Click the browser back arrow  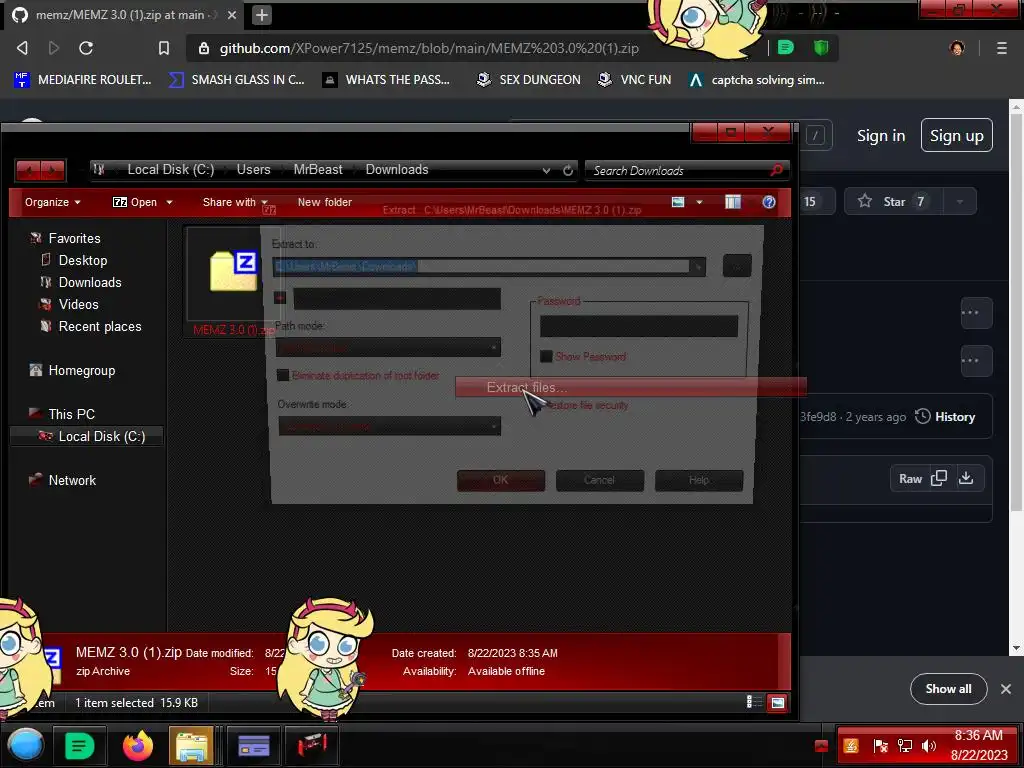pyautogui.click(x=22, y=48)
